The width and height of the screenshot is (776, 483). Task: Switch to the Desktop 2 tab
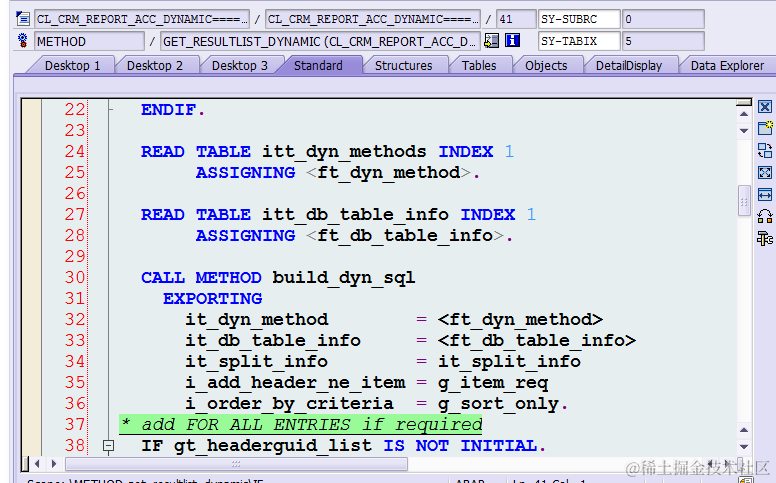tap(154, 65)
